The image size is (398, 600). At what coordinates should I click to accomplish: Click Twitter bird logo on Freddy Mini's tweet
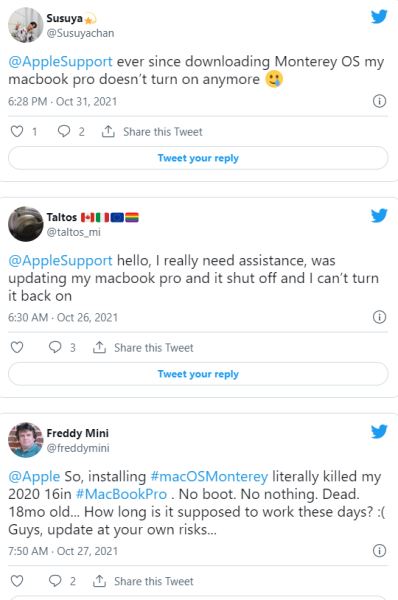pyautogui.click(x=379, y=431)
